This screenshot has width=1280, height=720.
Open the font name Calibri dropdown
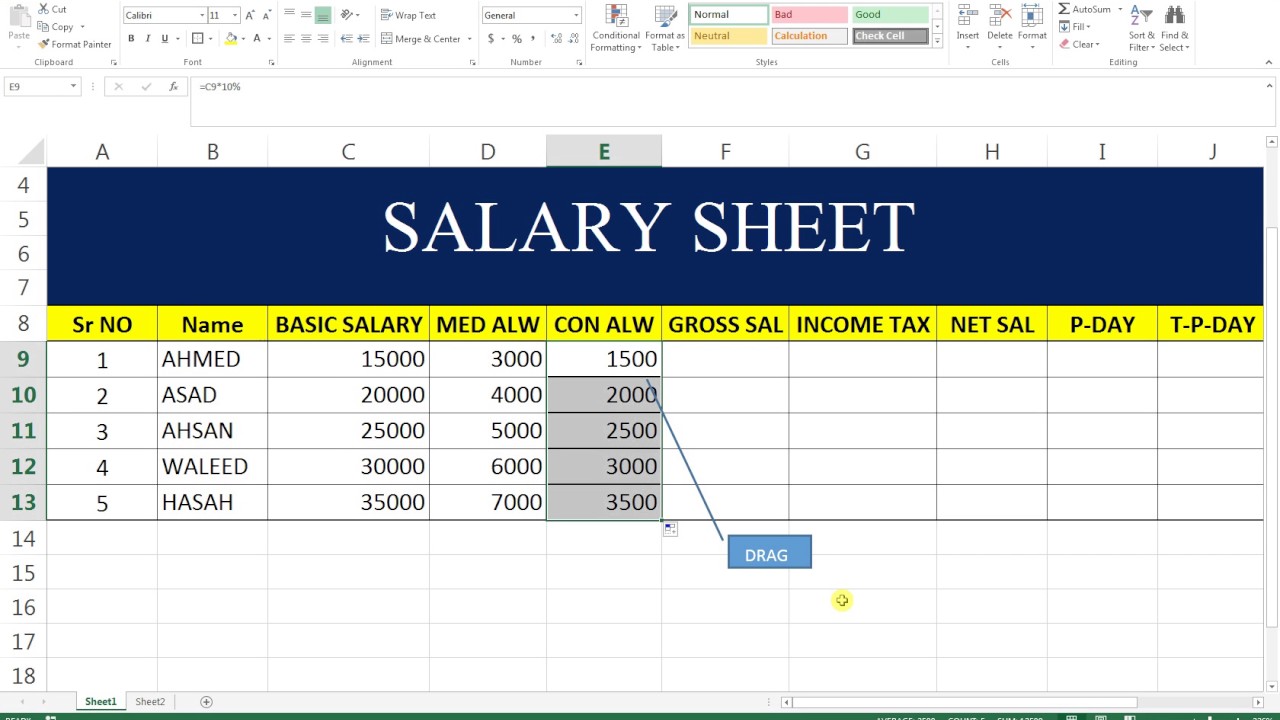click(202, 15)
